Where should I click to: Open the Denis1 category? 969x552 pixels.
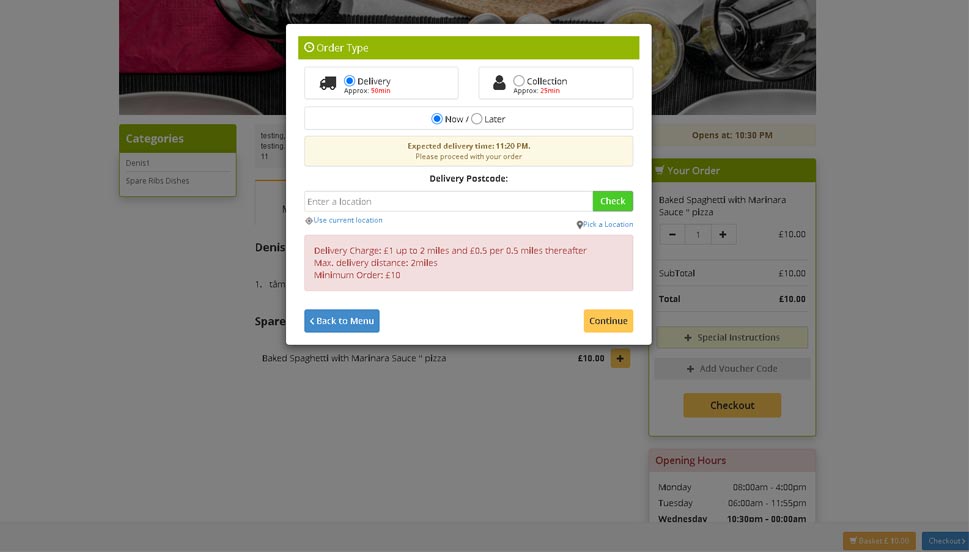[138, 163]
